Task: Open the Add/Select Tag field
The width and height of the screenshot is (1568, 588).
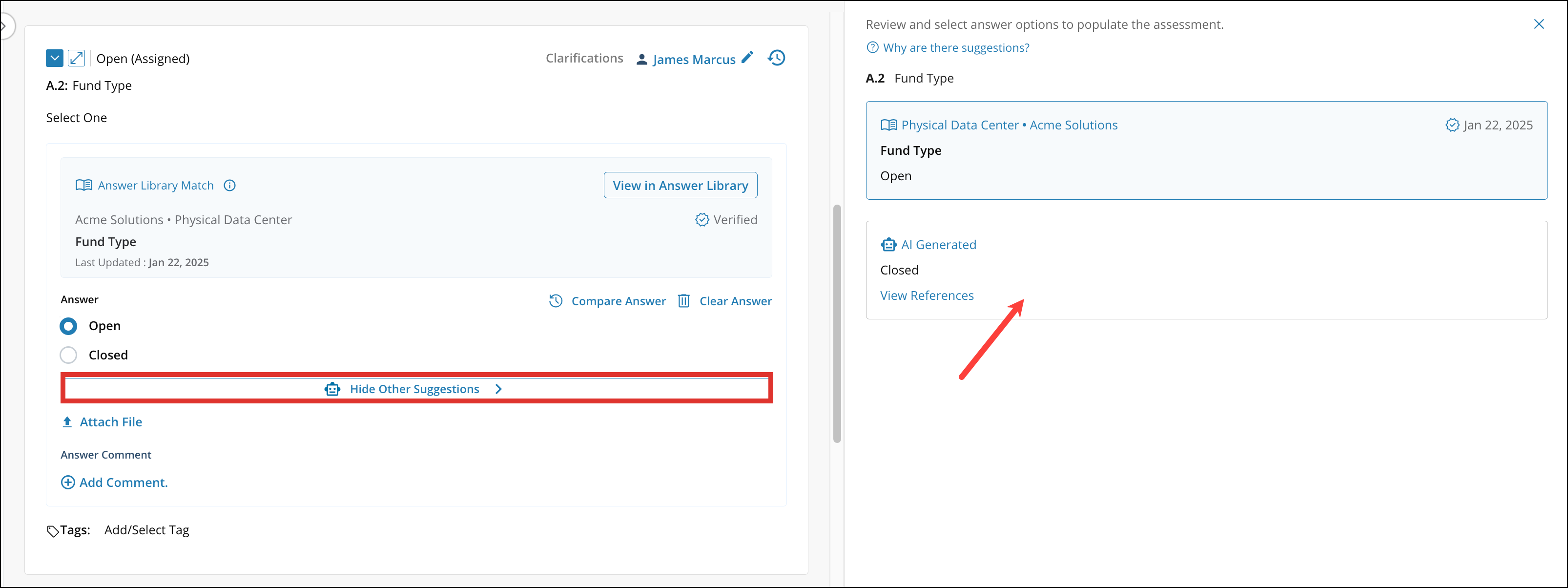Action: [x=147, y=530]
